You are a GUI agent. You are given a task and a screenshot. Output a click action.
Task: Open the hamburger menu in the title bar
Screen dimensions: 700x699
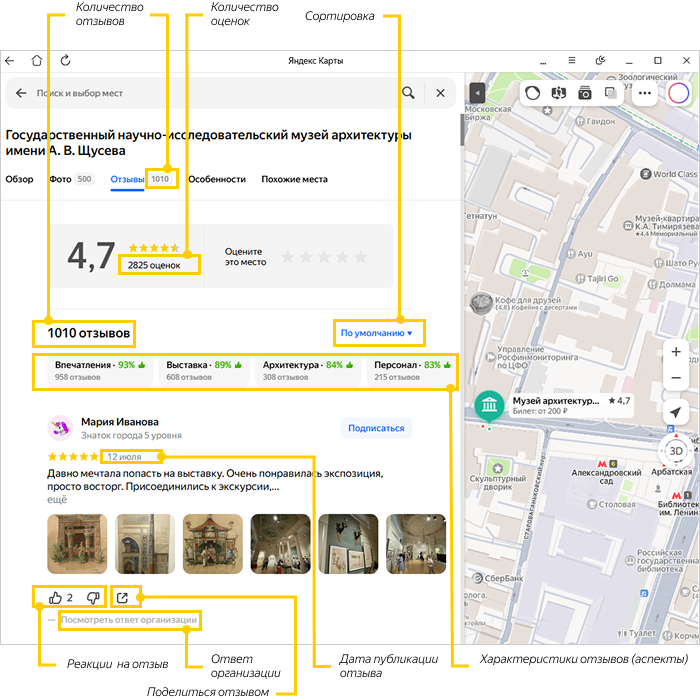(x=571, y=60)
